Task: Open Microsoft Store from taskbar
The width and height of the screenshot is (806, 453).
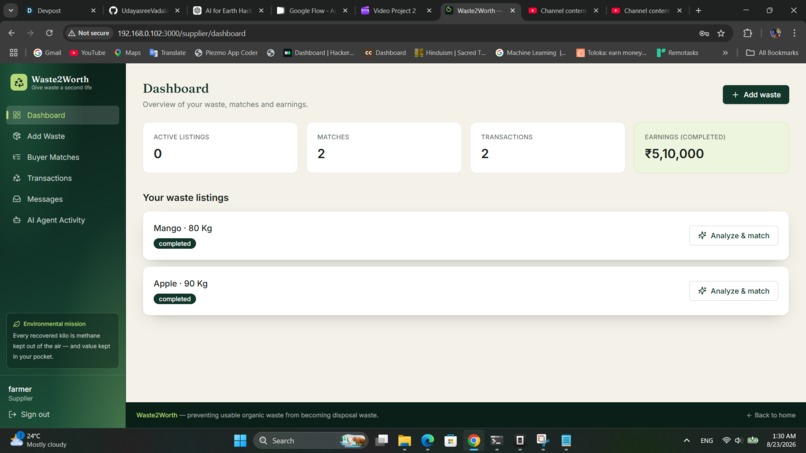Action: pos(451,441)
